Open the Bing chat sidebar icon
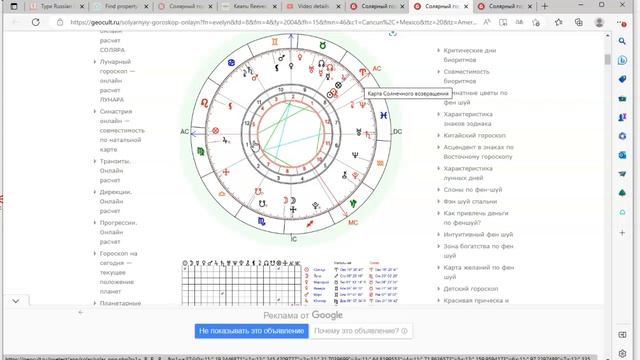The height and width of the screenshot is (360, 640). [x=622, y=60]
